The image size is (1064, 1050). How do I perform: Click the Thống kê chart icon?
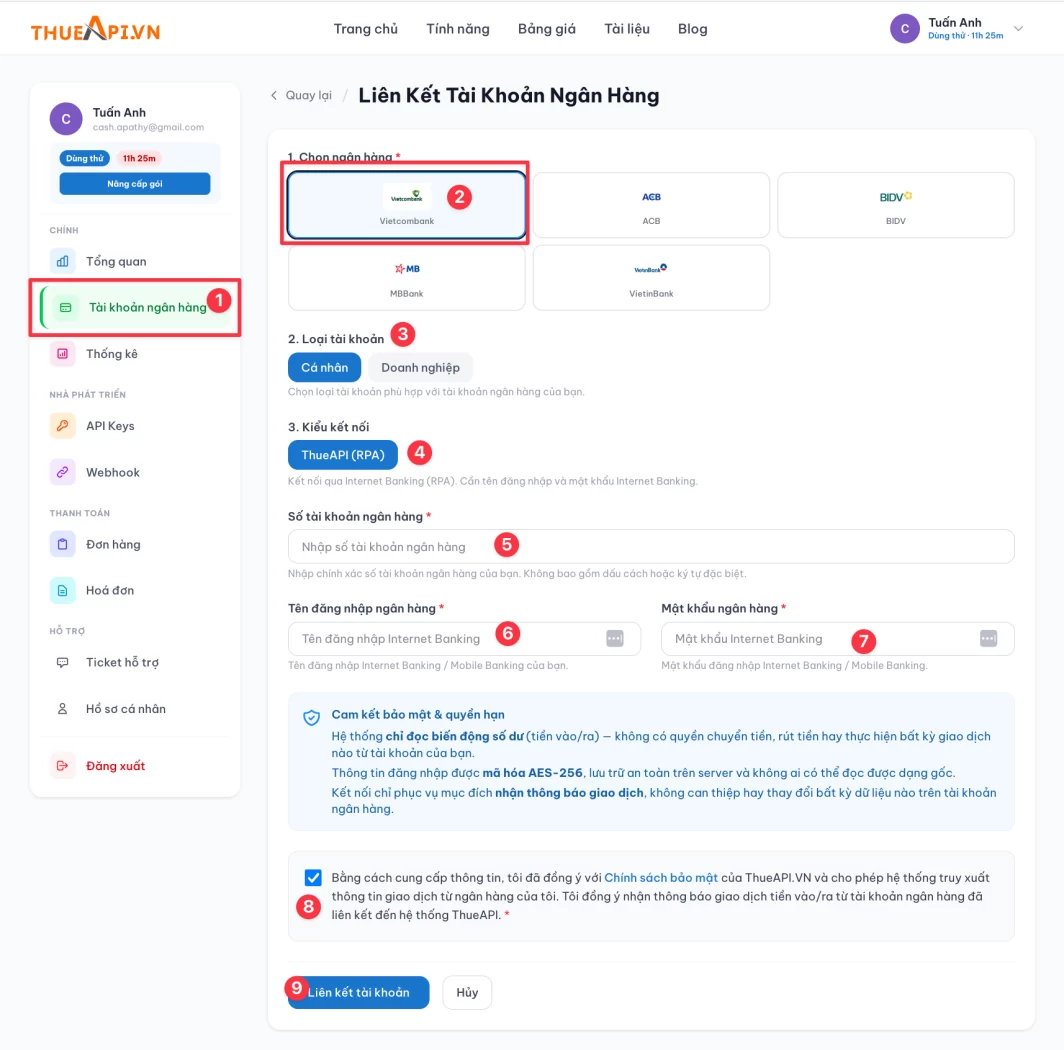click(x=63, y=354)
